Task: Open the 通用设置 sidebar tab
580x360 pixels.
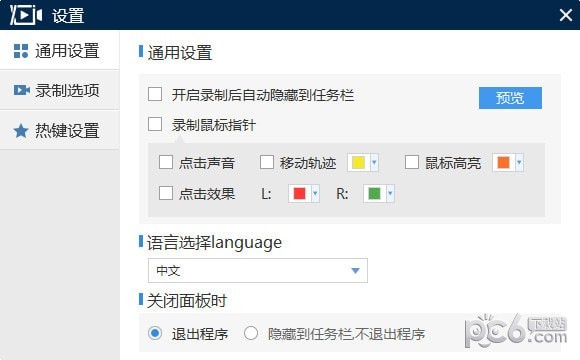Action: pyautogui.click(x=60, y=51)
